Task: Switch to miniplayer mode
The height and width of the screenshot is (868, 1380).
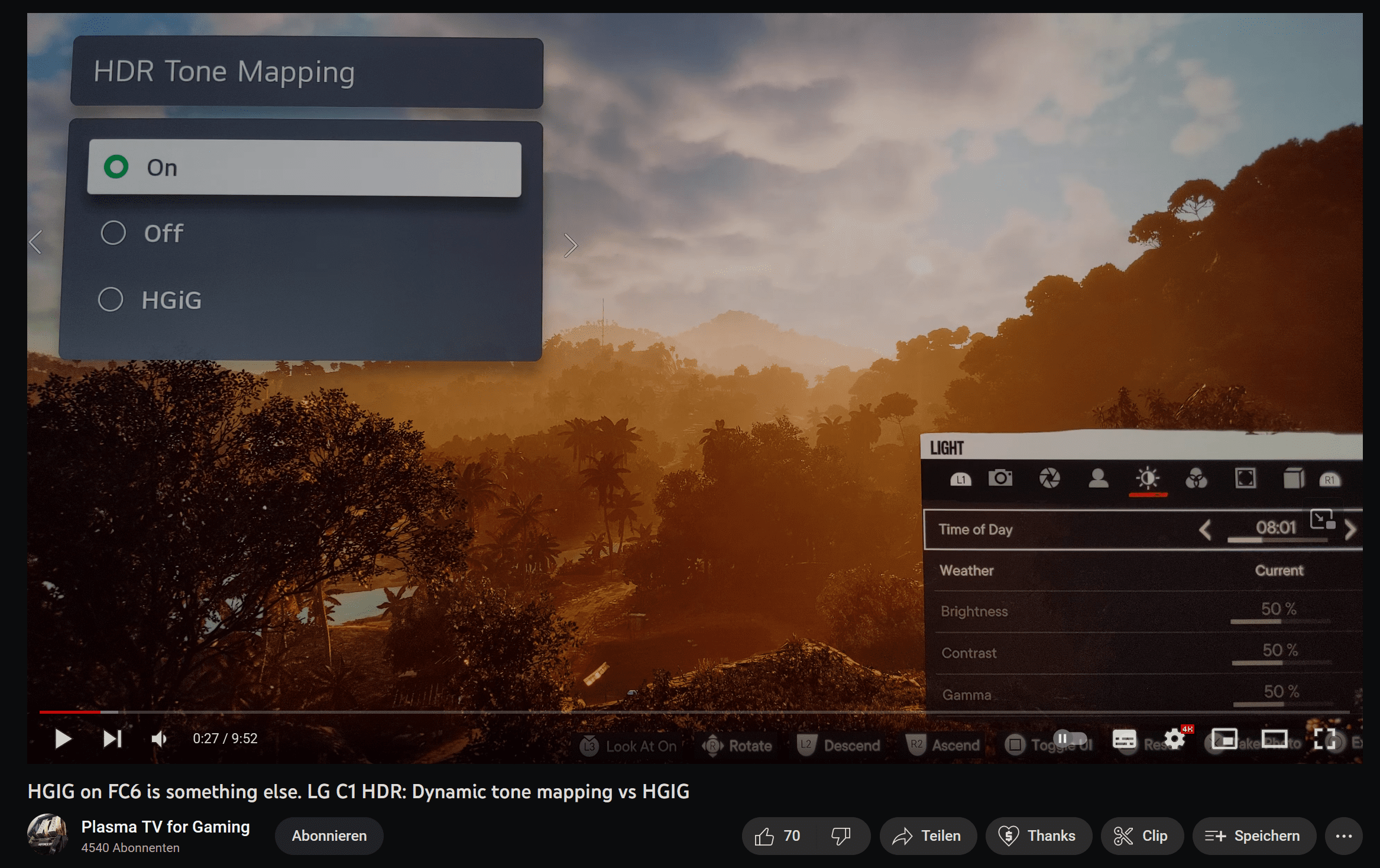Action: point(1224,739)
